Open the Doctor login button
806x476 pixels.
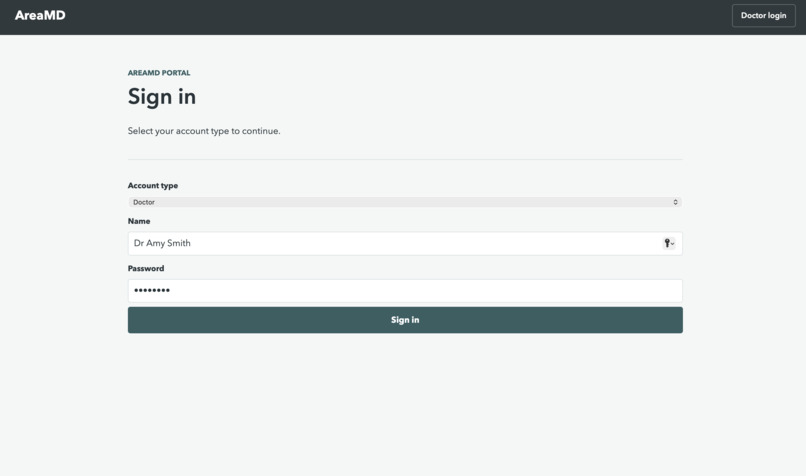pos(763,15)
